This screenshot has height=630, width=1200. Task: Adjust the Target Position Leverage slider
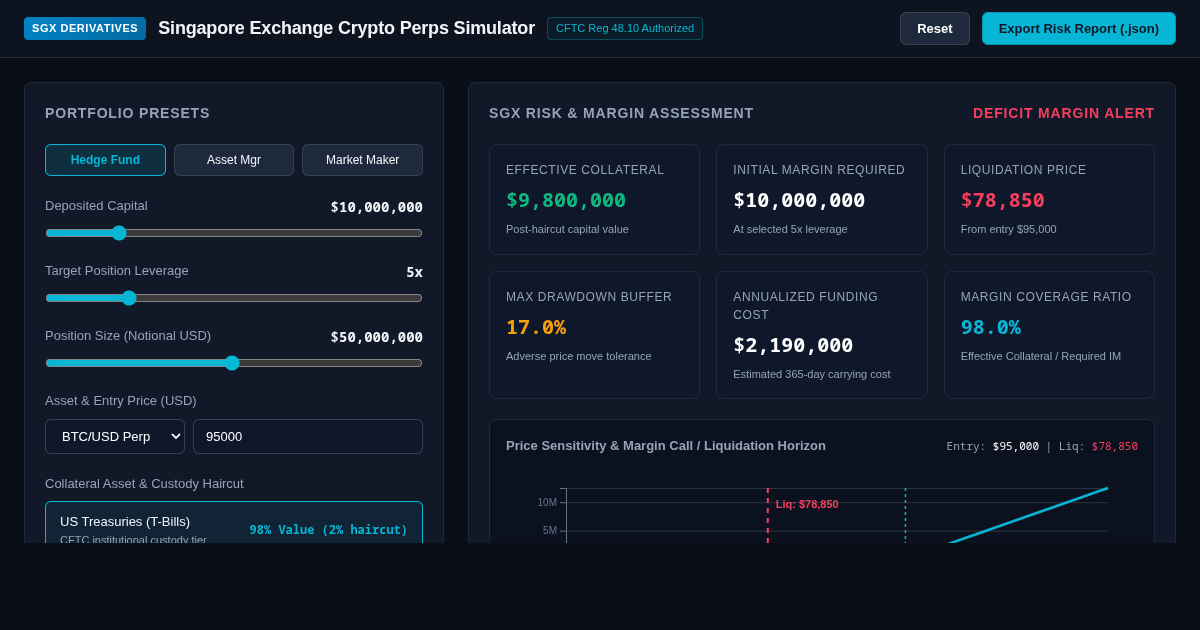pos(234,298)
